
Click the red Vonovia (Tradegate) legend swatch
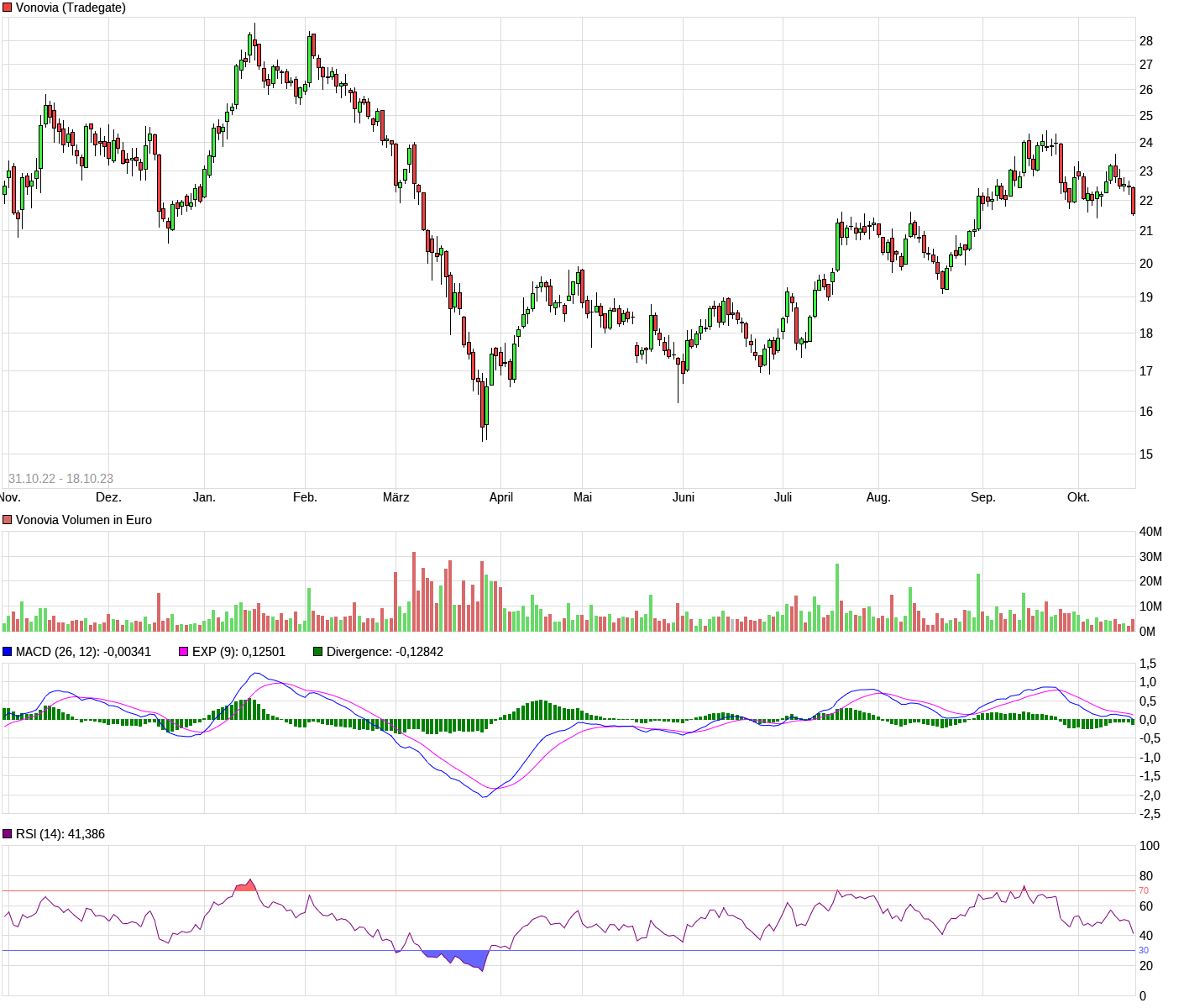pos(8,8)
